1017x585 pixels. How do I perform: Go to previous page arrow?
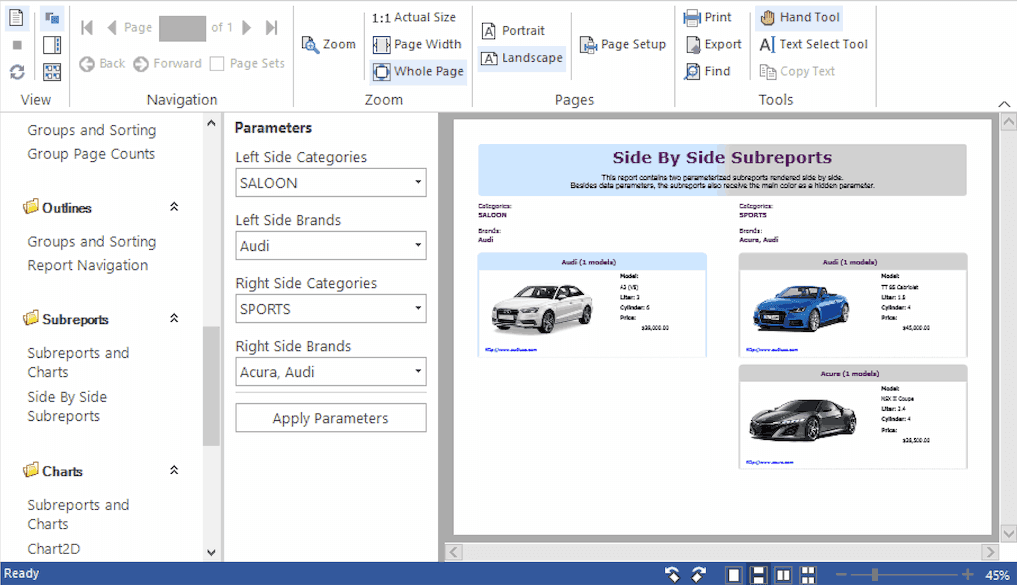[112, 27]
